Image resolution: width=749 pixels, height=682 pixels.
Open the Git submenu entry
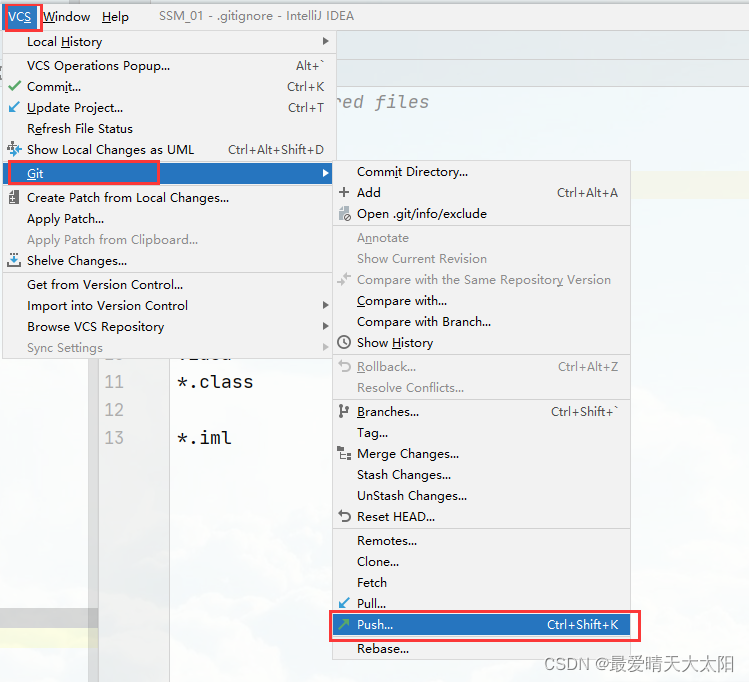coord(167,173)
